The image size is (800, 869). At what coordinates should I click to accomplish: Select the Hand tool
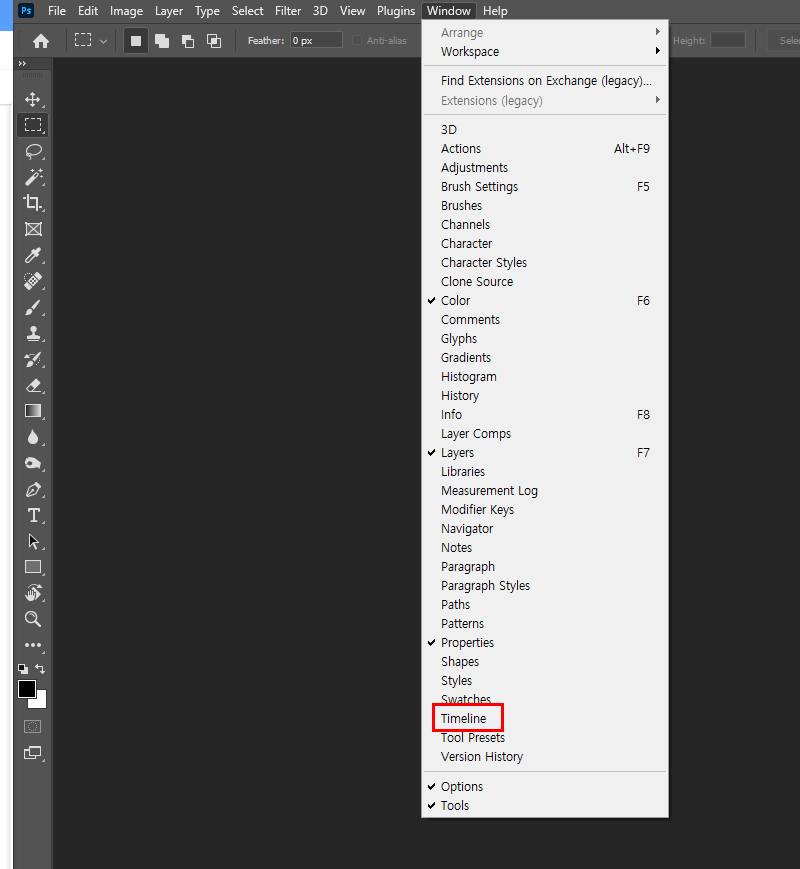click(33, 592)
